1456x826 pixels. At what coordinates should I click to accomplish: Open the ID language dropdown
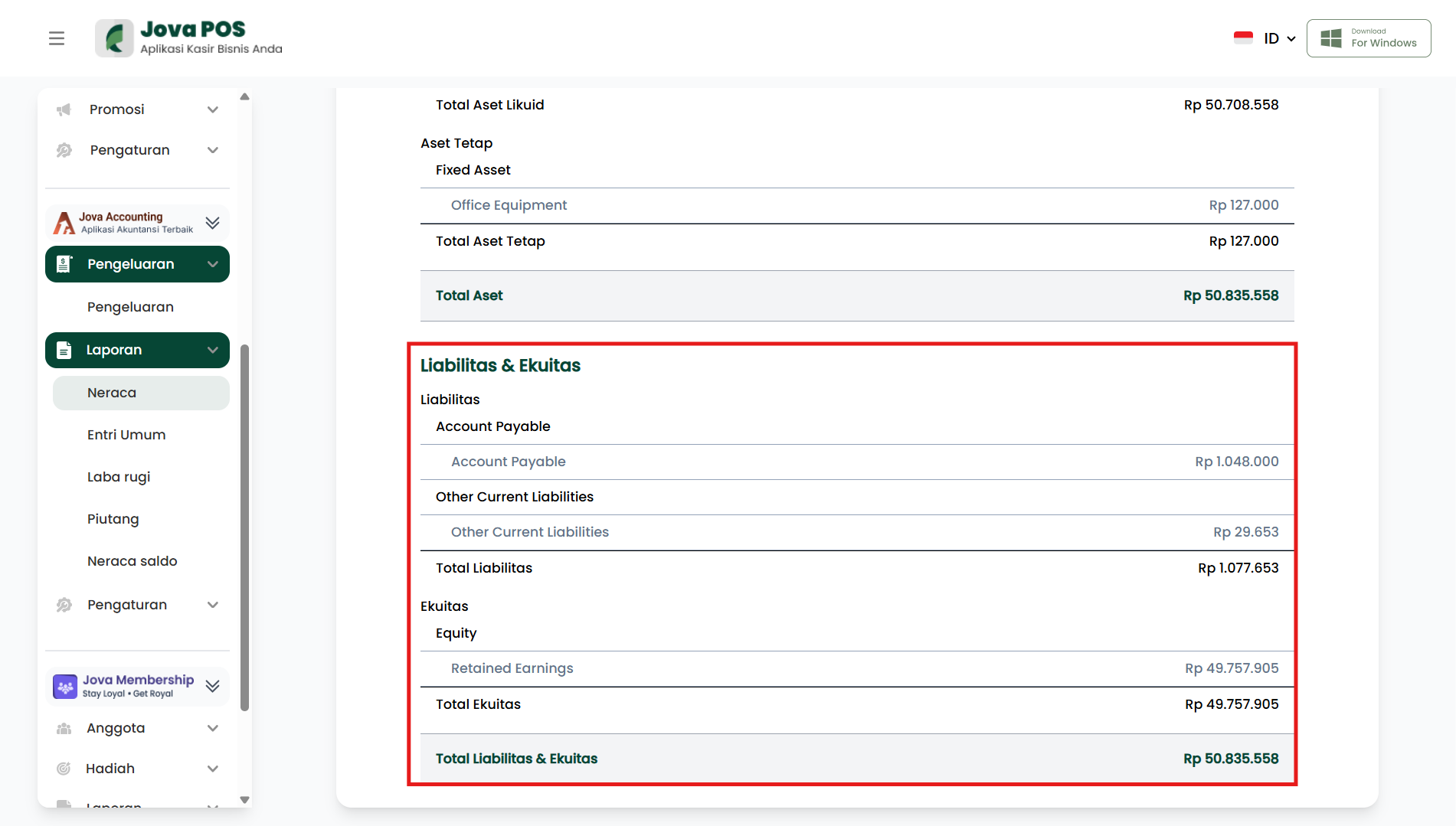point(1279,38)
